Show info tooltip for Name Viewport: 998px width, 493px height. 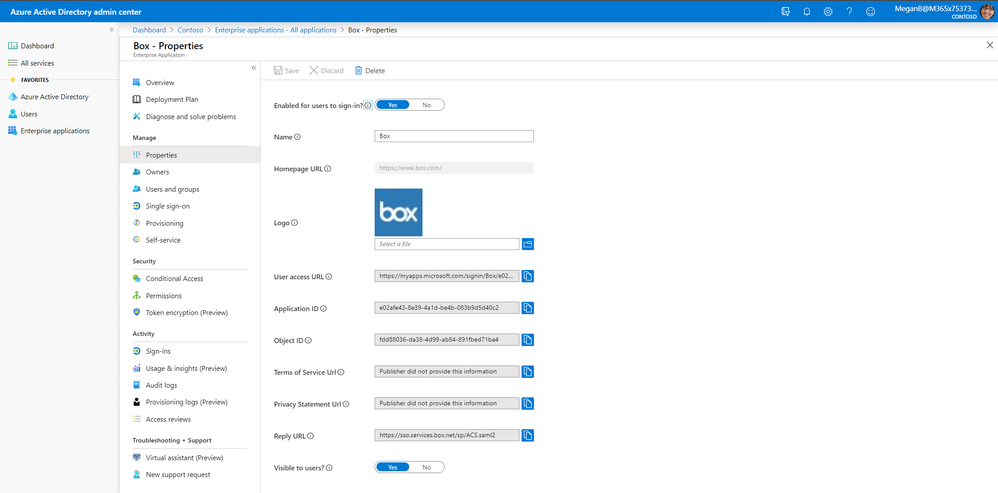[x=297, y=137]
